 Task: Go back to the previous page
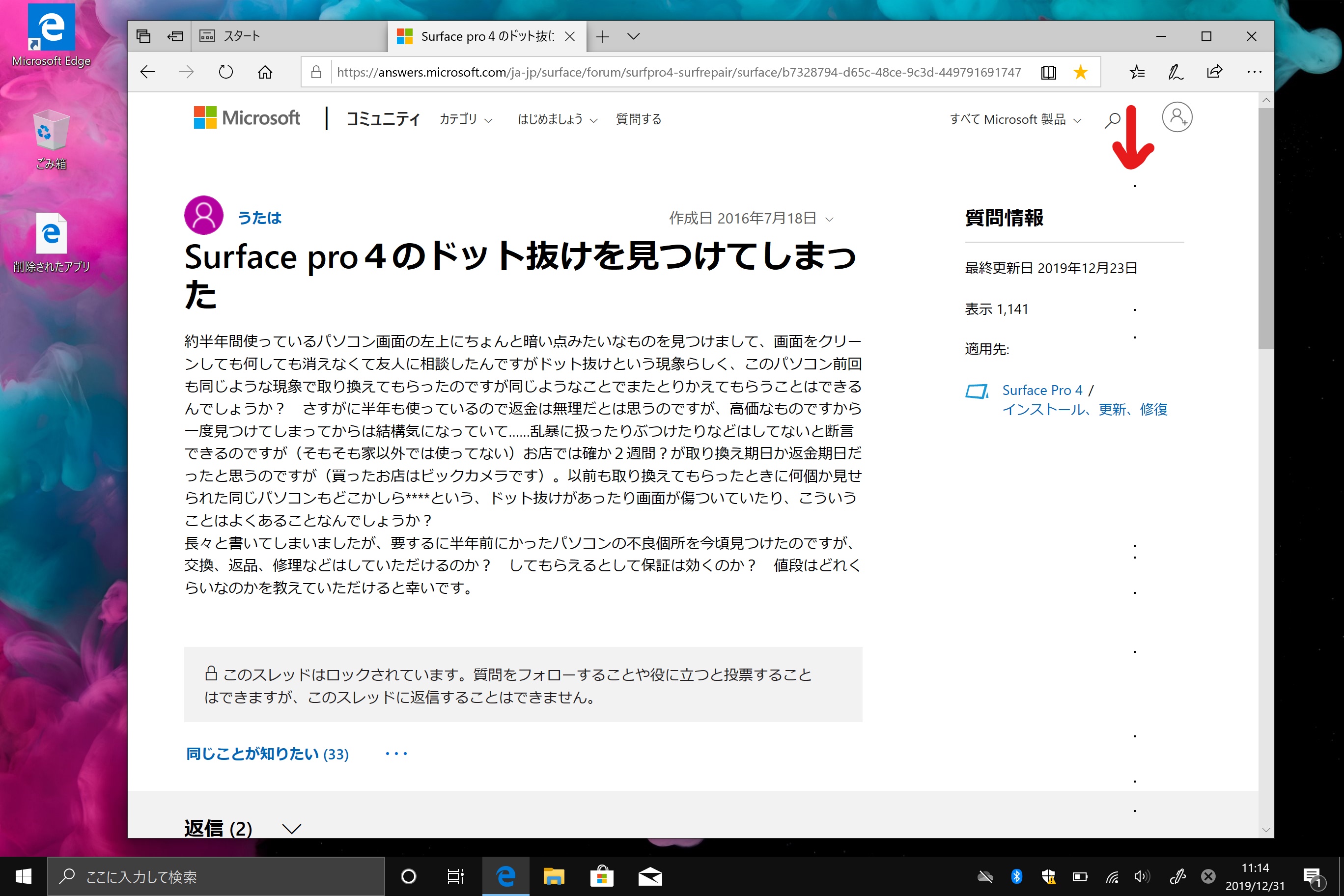[147, 72]
